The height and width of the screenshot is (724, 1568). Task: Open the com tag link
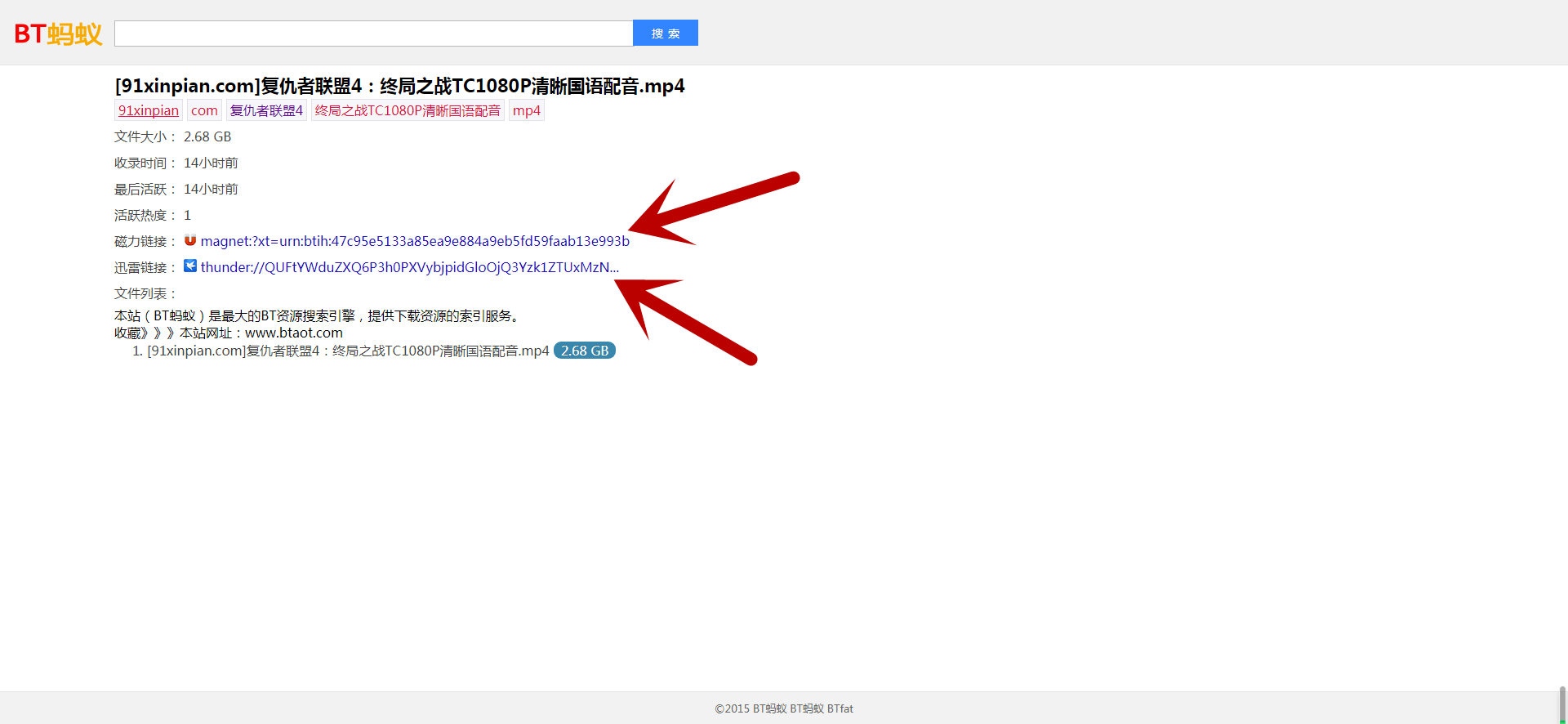204,110
